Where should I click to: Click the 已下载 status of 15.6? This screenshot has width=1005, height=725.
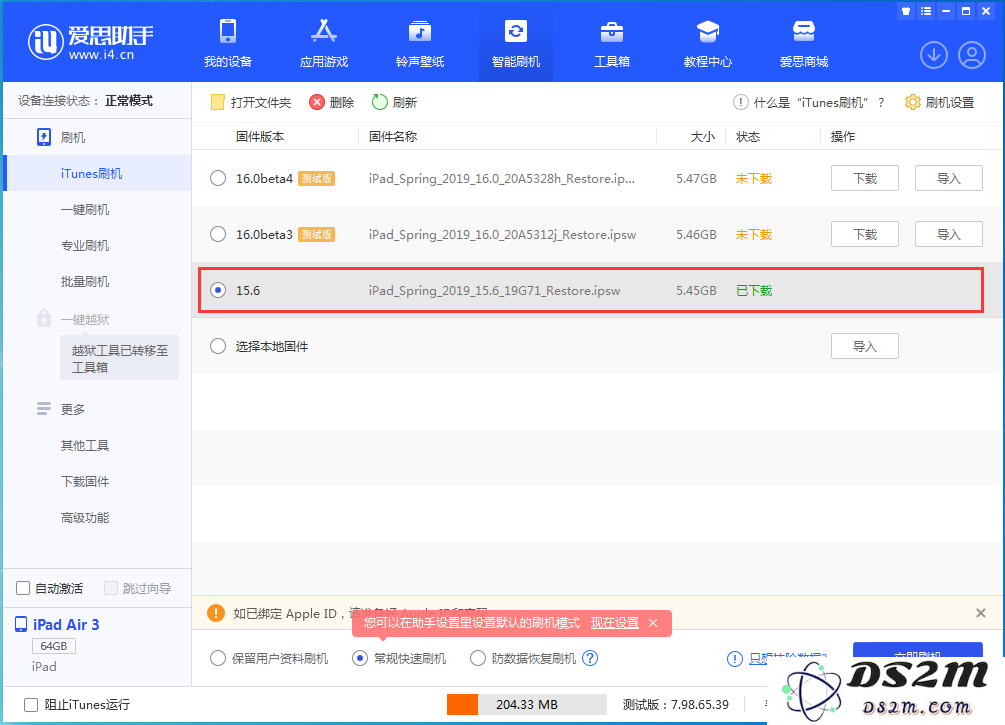tap(754, 290)
